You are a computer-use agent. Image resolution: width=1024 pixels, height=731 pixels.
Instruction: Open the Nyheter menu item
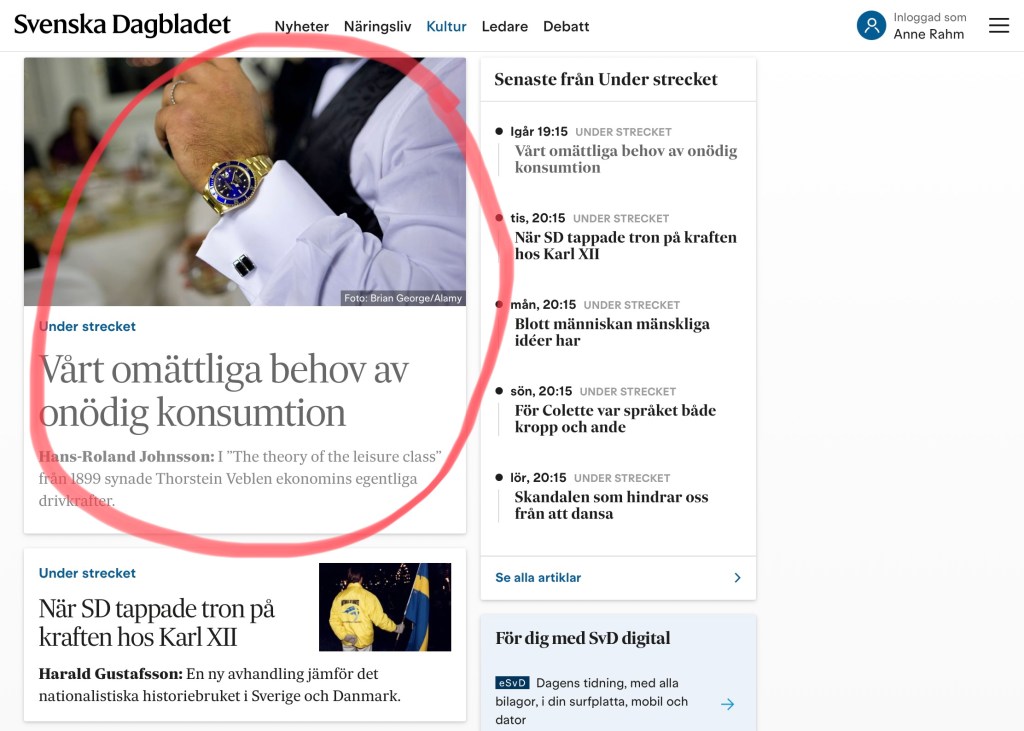301,26
